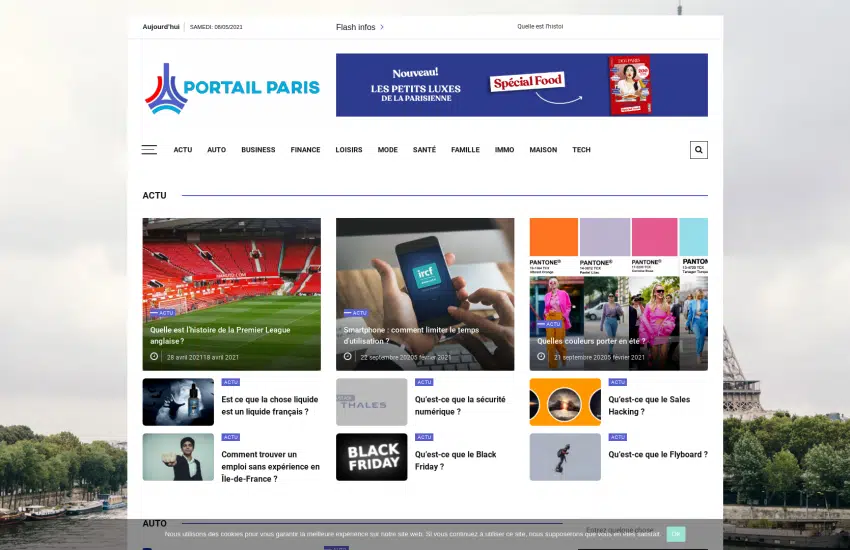Click the ACTU tag on smartphone article

tap(356, 313)
